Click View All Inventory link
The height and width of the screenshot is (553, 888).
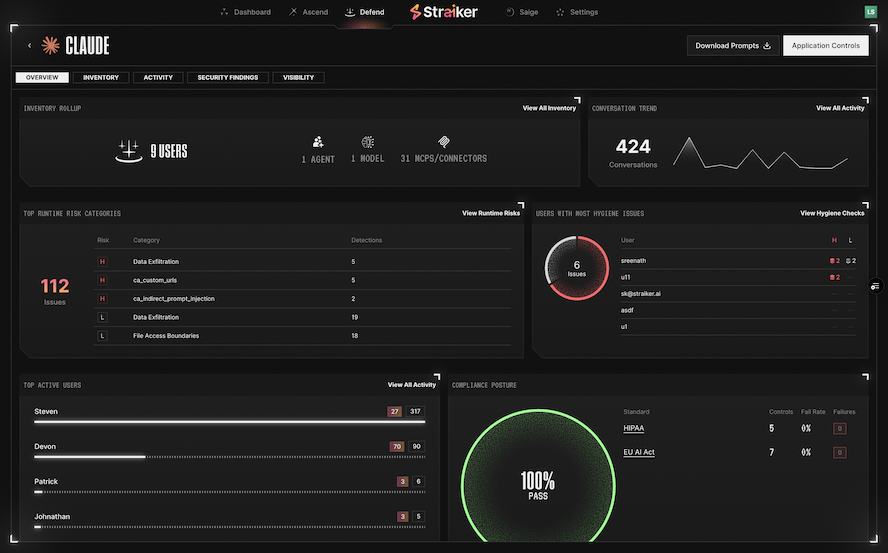549,108
